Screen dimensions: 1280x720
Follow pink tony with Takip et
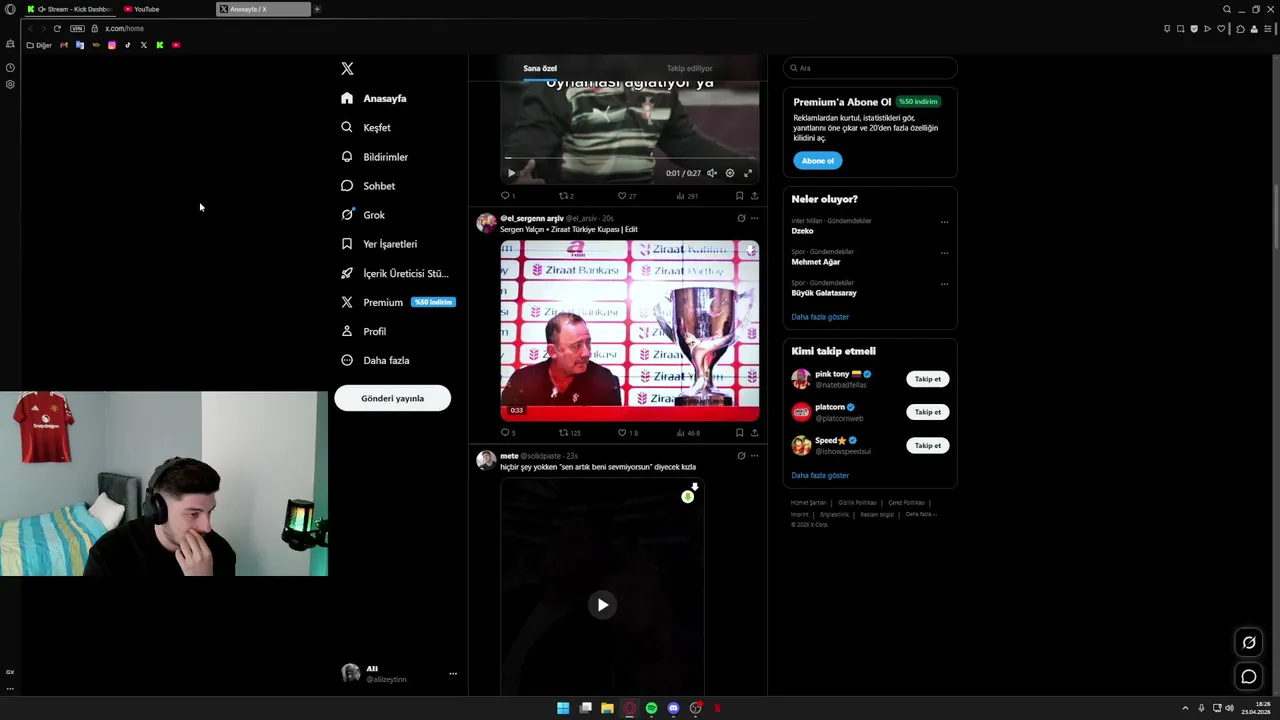coord(928,379)
